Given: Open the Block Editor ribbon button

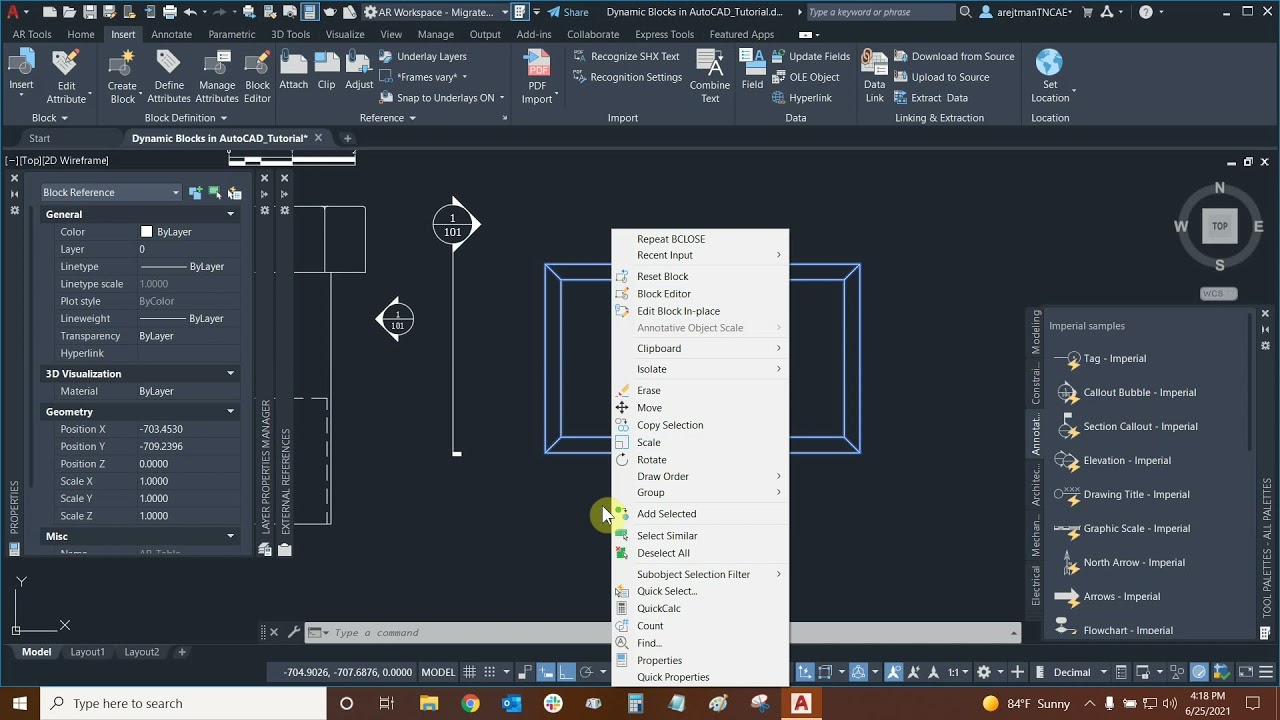Looking at the screenshot, I should pos(258,77).
